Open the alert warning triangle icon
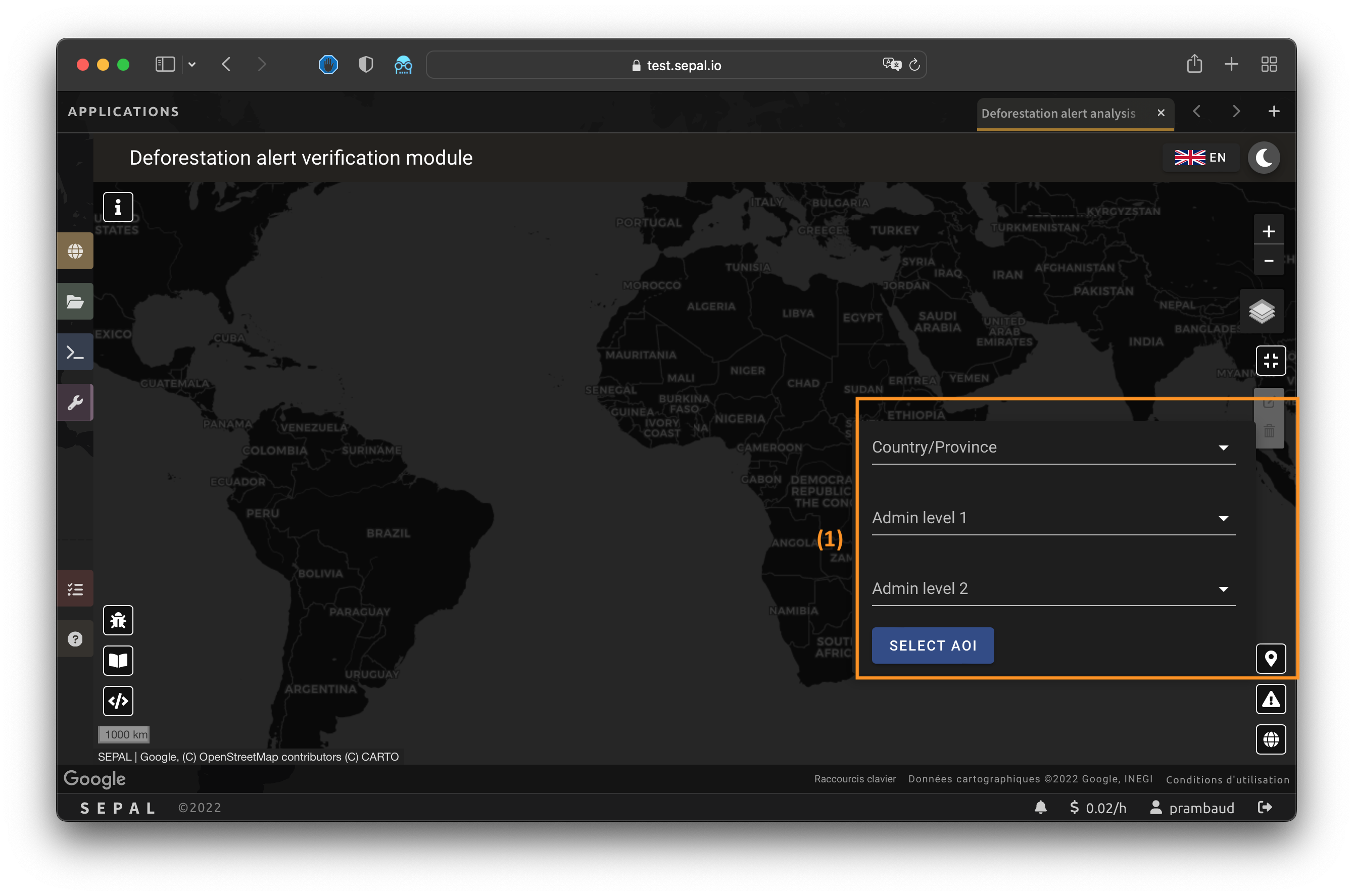The image size is (1353, 896). pyautogui.click(x=1270, y=699)
